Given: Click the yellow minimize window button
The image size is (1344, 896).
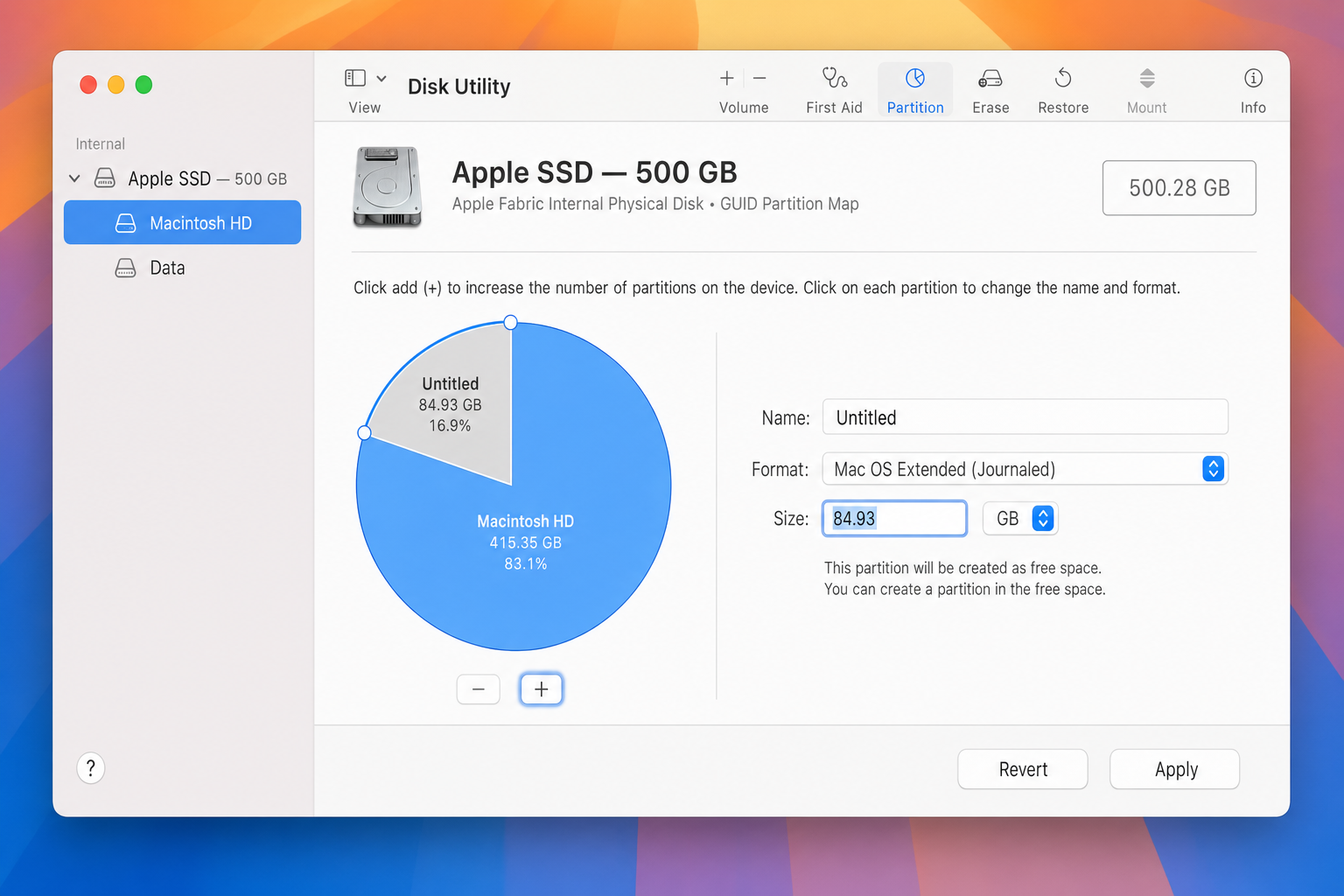Looking at the screenshot, I should pyautogui.click(x=116, y=84).
